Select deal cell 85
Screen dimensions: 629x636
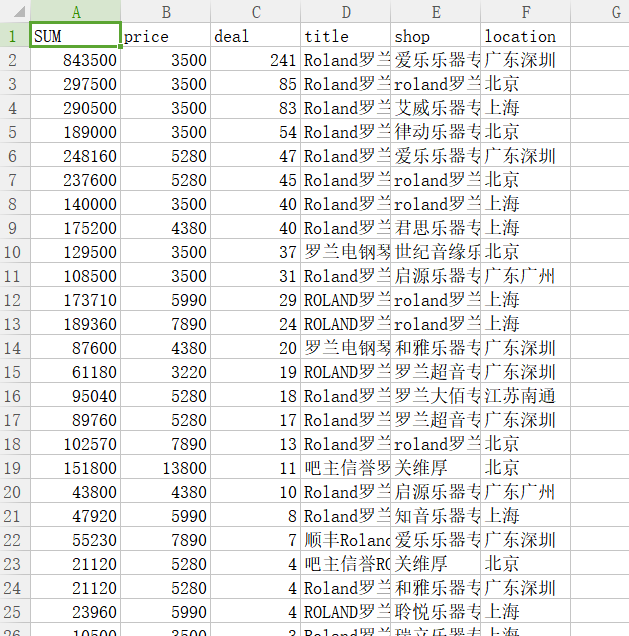point(255,84)
